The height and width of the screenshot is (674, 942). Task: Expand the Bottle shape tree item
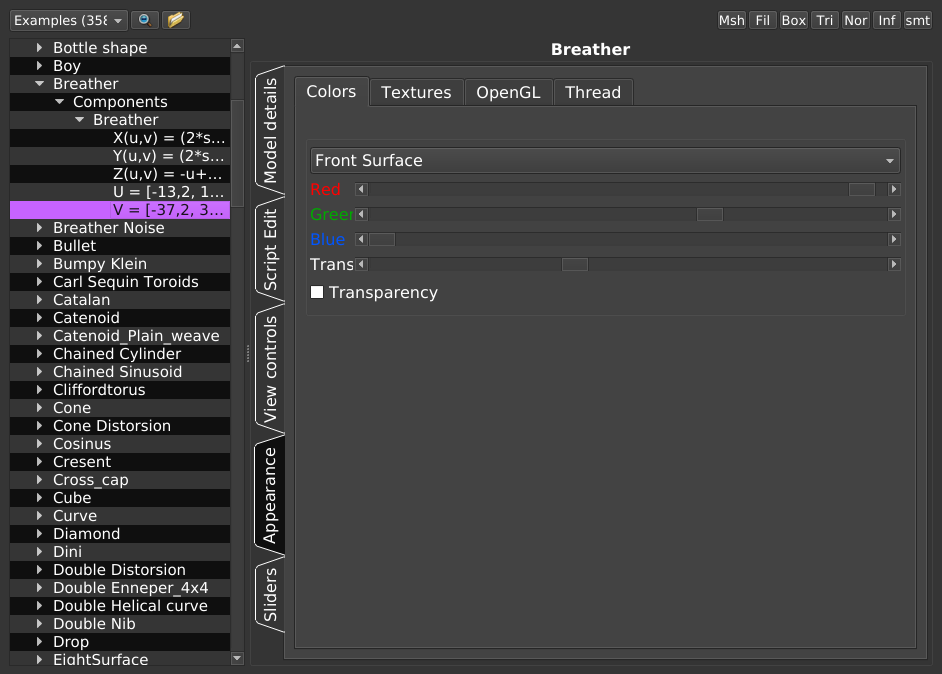[x=40, y=47]
